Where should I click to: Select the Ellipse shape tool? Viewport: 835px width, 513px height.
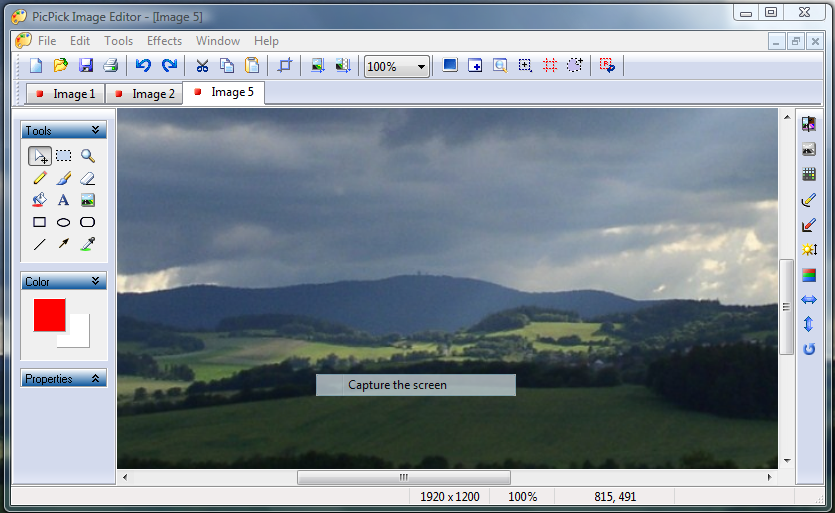coord(64,222)
